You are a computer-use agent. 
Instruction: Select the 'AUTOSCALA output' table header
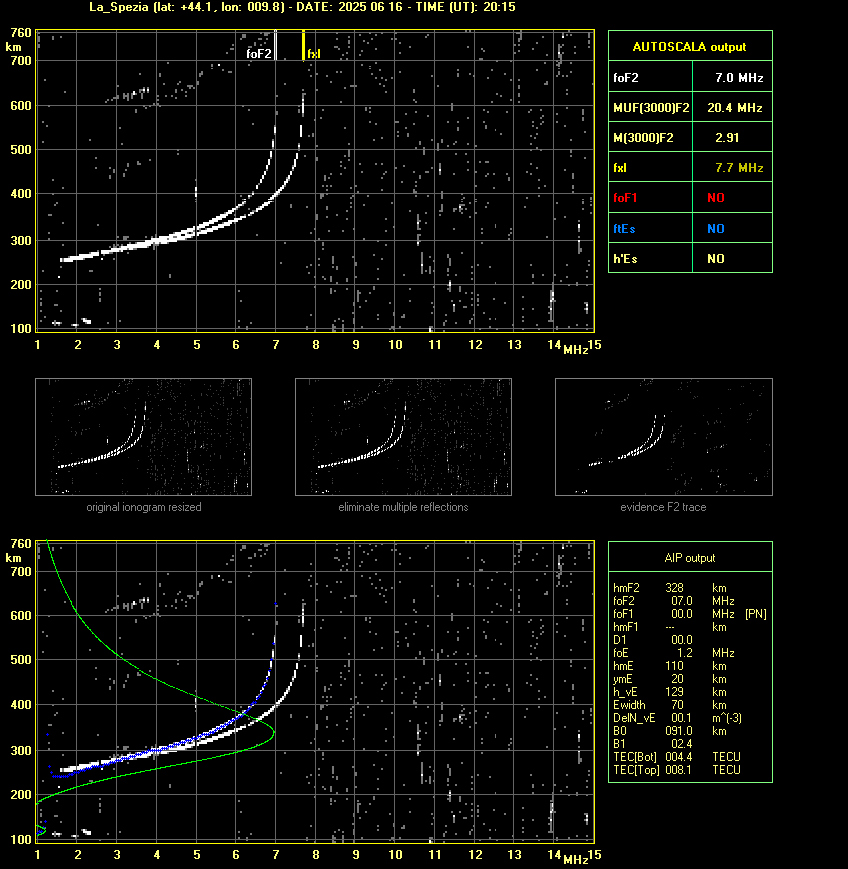coord(690,46)
